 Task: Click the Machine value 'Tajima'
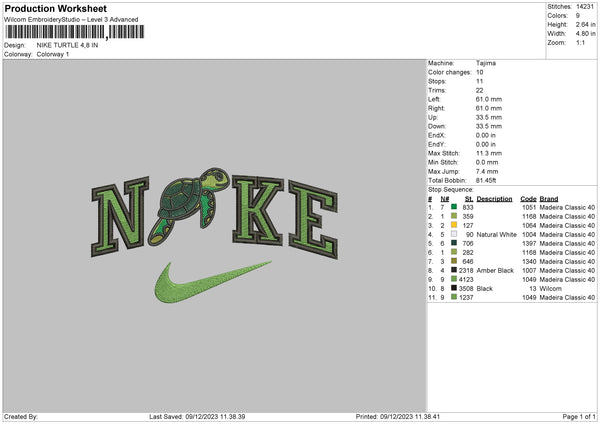tap(486, 63)
